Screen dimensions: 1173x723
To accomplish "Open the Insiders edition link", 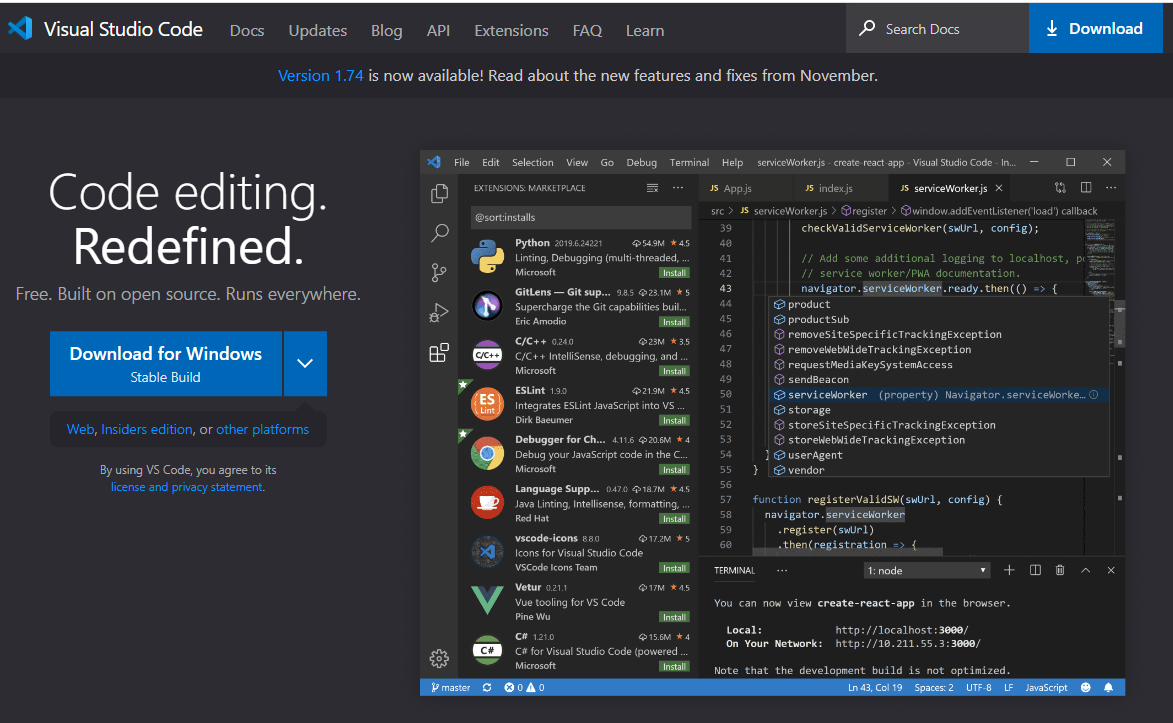I will [147, 429].
